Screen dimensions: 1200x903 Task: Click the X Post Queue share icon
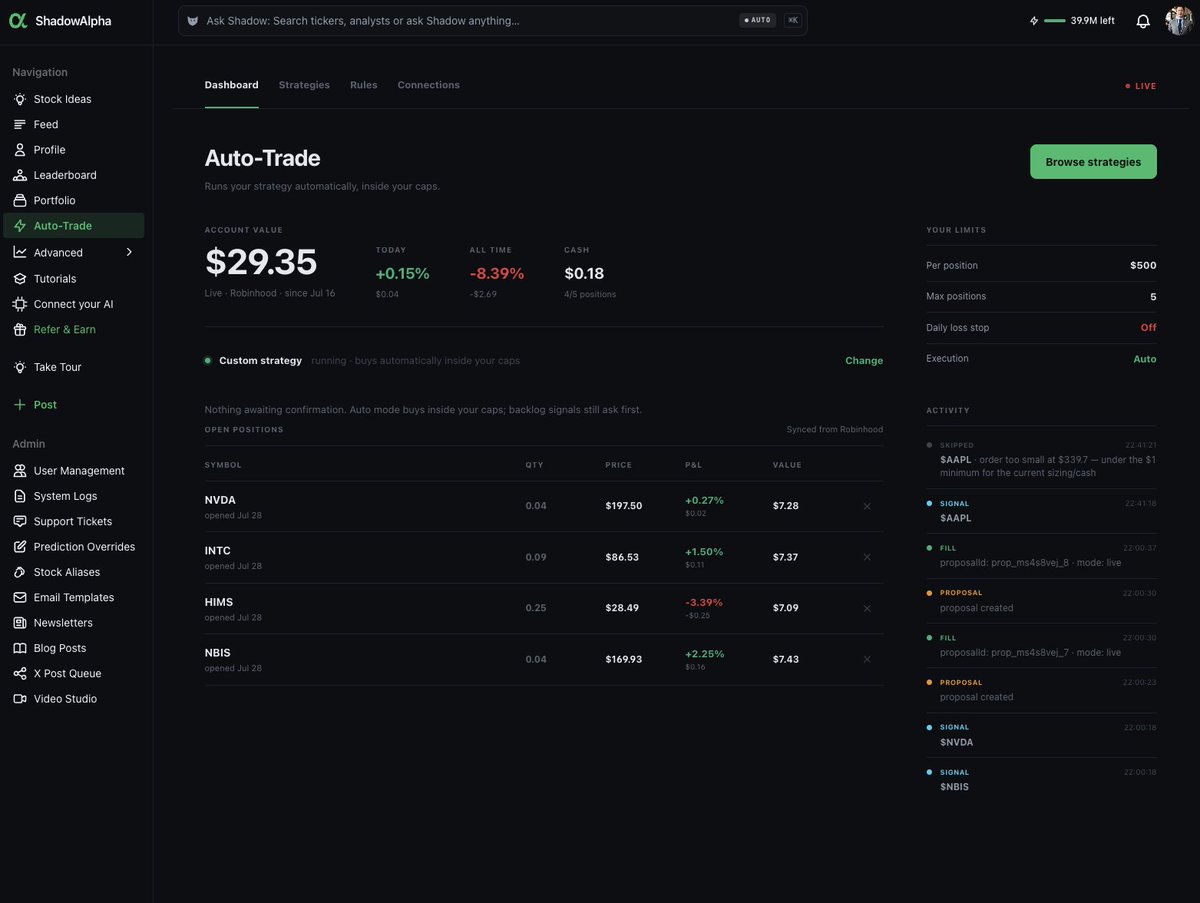coord(20,674)
